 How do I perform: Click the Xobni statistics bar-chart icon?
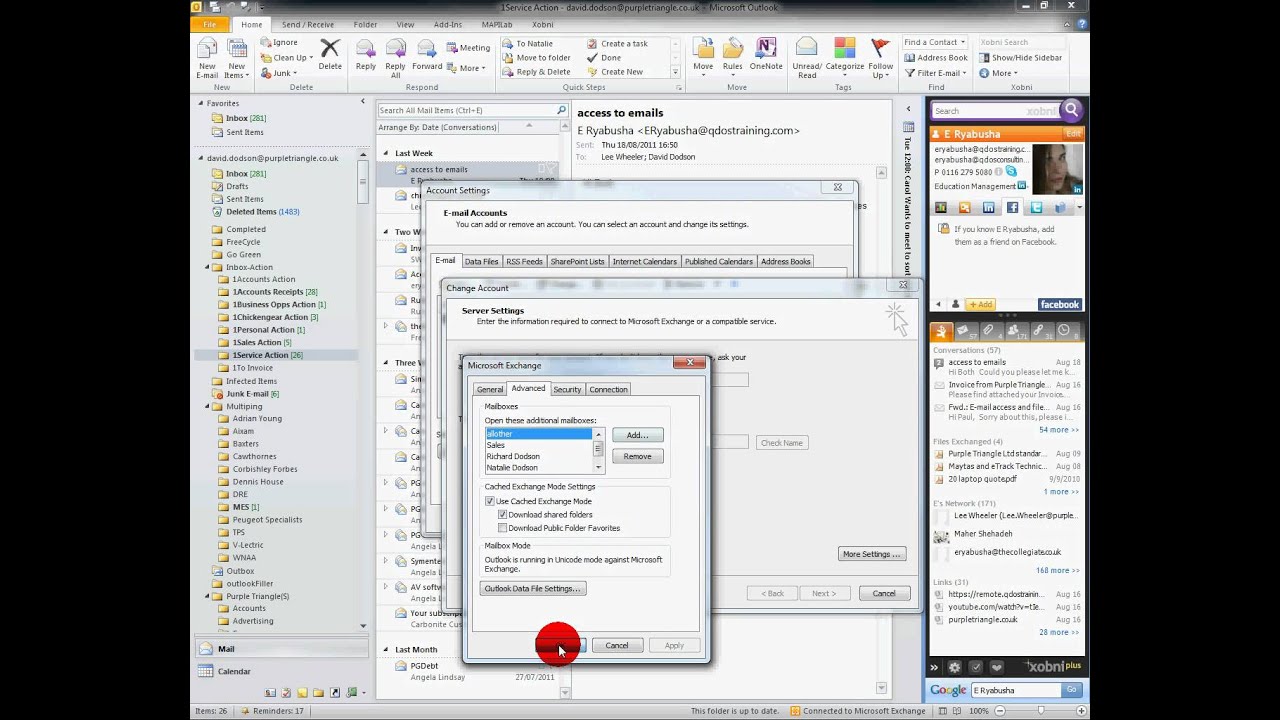tap(940, 208)
